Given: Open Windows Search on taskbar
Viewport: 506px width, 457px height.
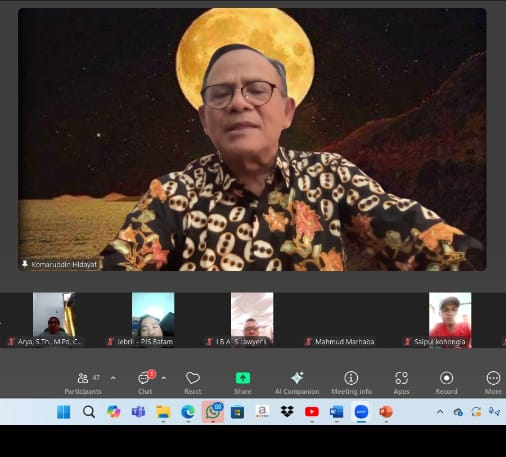Looking at the screenshot, I should (x=89, y=412).
